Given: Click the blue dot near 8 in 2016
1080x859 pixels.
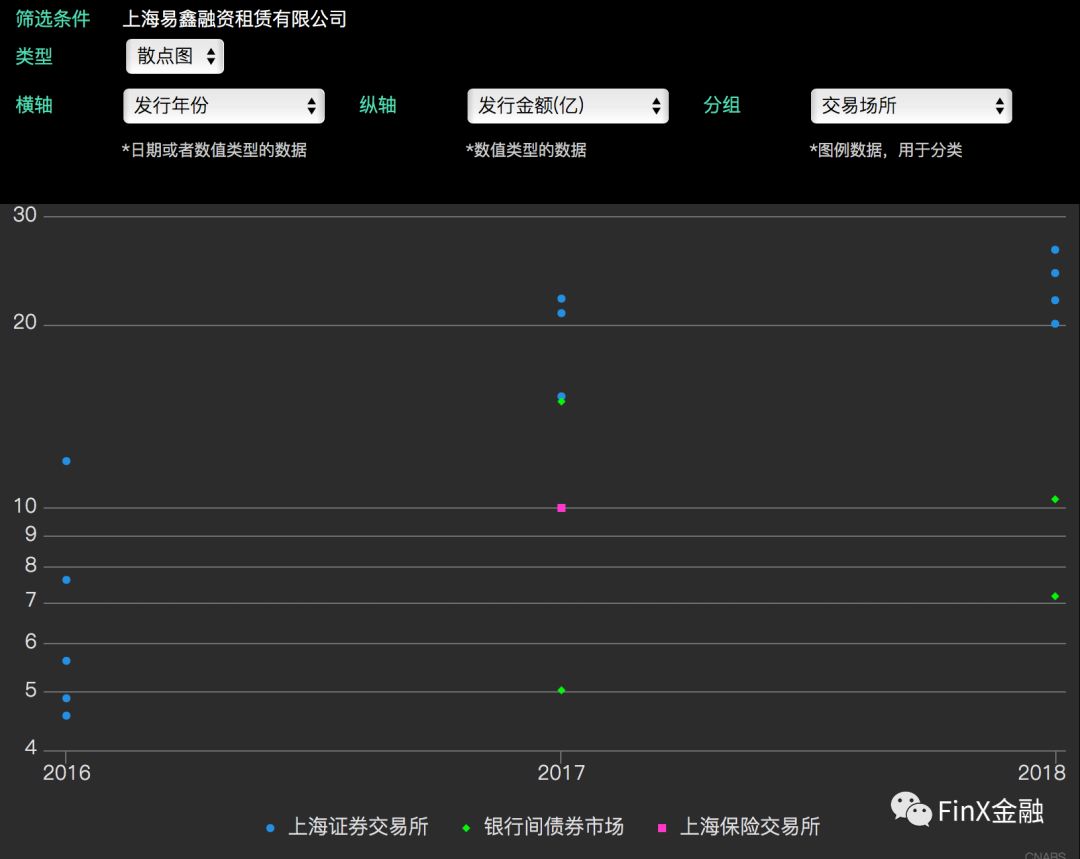Looking at the screenshot, I should point(66,580).
